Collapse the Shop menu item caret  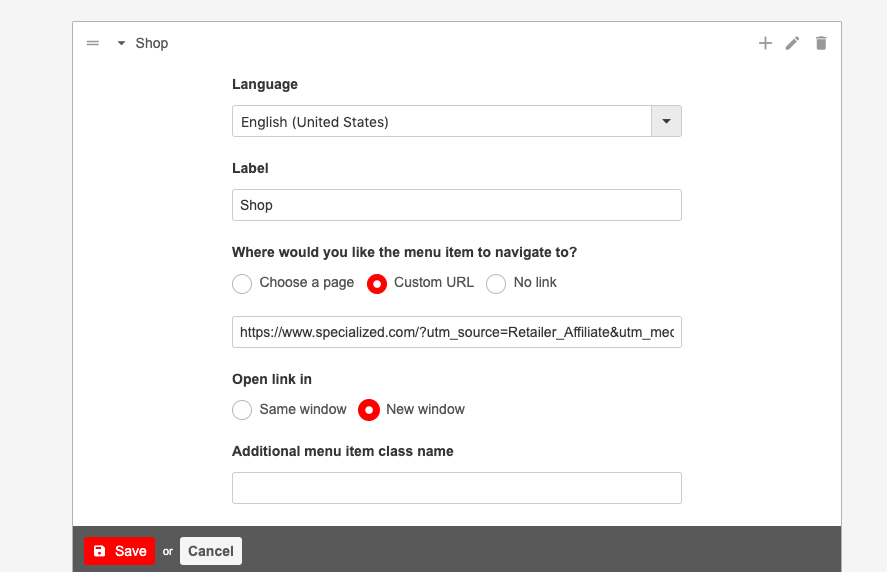(x=121, y=43)
